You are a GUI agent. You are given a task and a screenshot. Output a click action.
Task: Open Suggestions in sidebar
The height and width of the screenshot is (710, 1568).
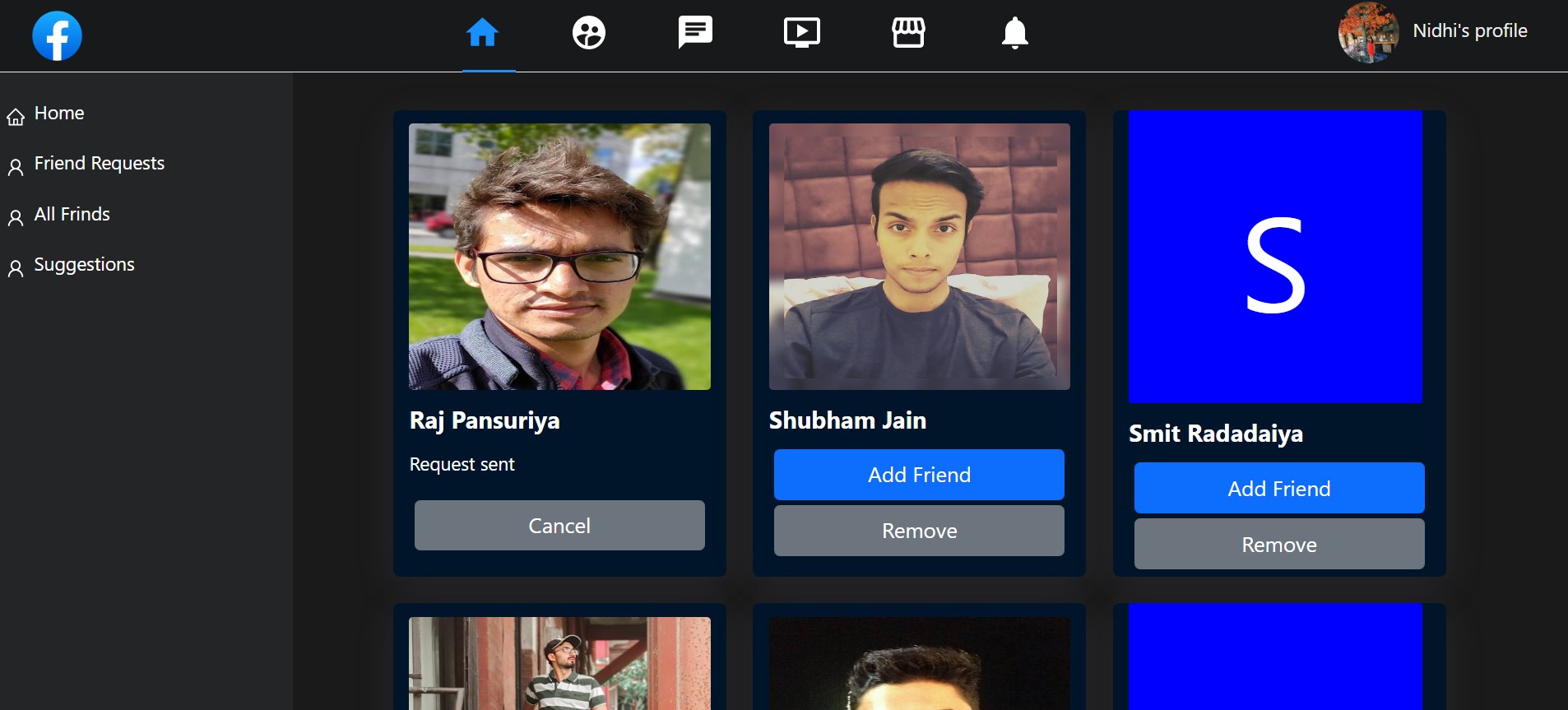coord(85,265)
